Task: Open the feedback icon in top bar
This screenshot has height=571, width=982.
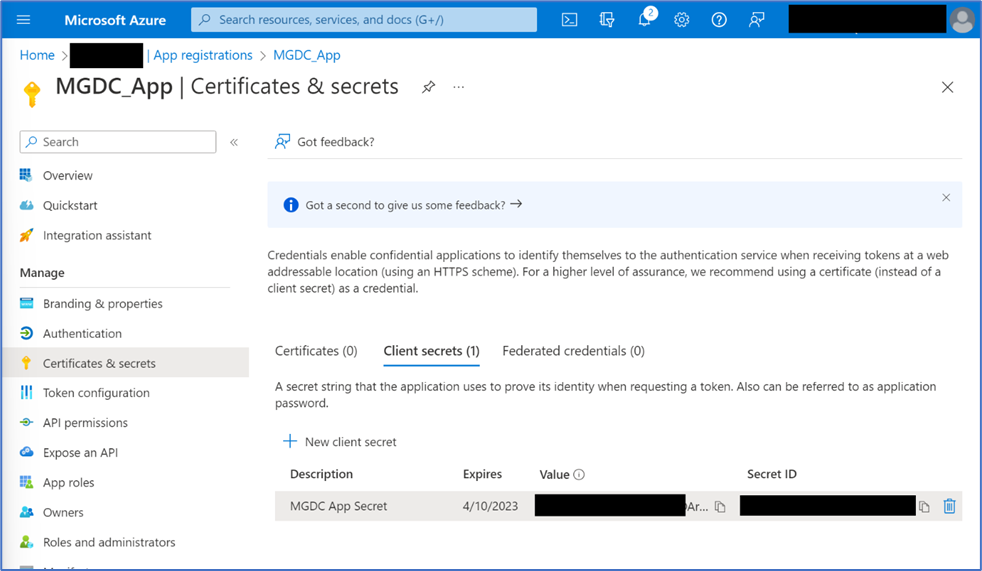Action: pos(757,20)
